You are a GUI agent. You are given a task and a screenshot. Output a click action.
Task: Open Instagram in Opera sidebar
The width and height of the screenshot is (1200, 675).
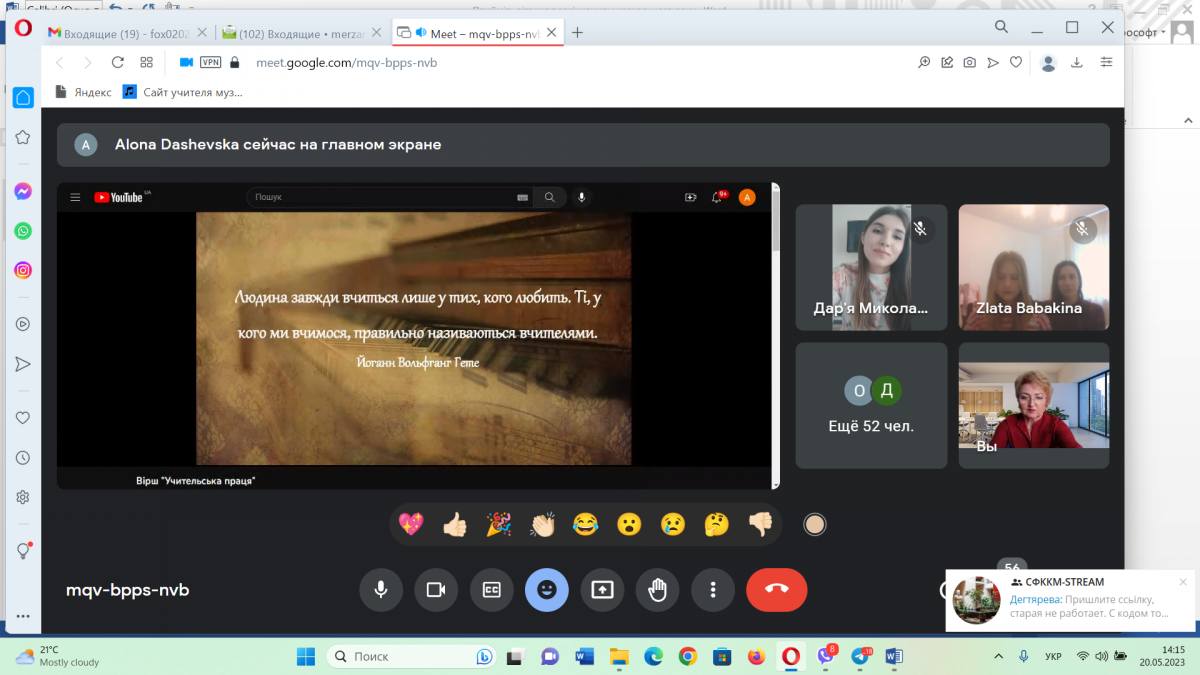coord(22,270)
